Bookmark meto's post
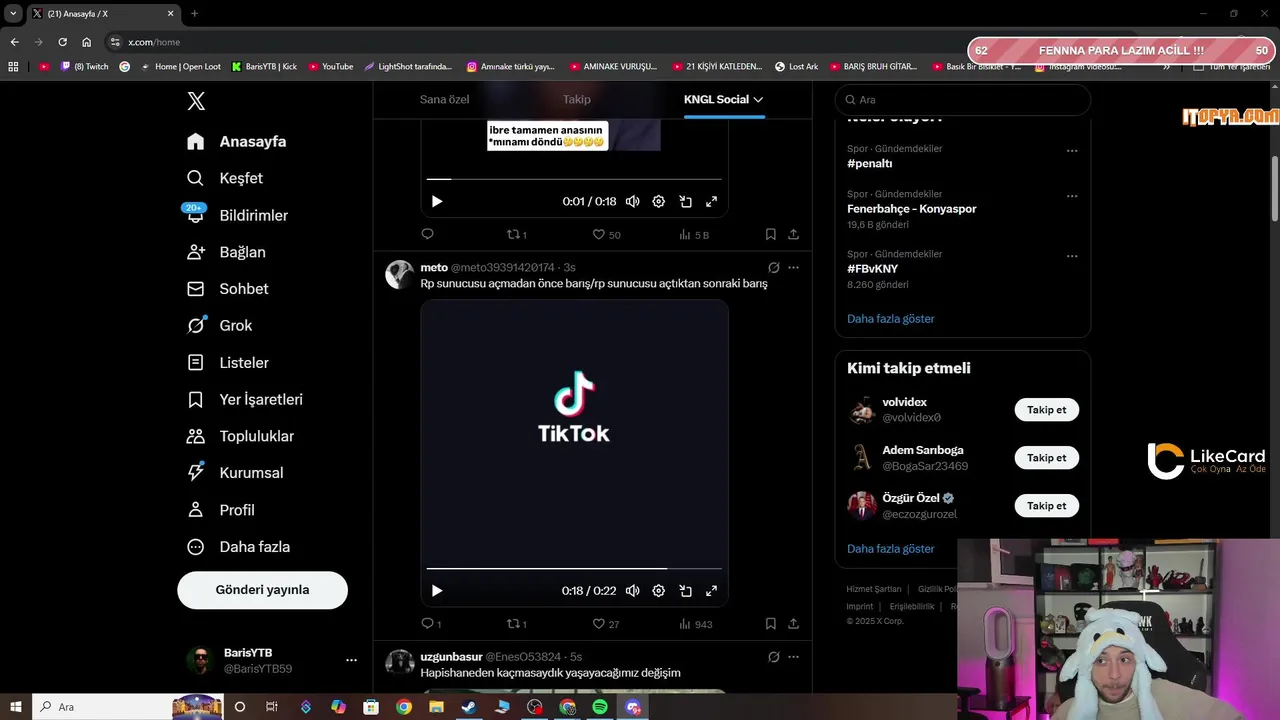Screen dimensions: 1280x720 pos(770,624)
